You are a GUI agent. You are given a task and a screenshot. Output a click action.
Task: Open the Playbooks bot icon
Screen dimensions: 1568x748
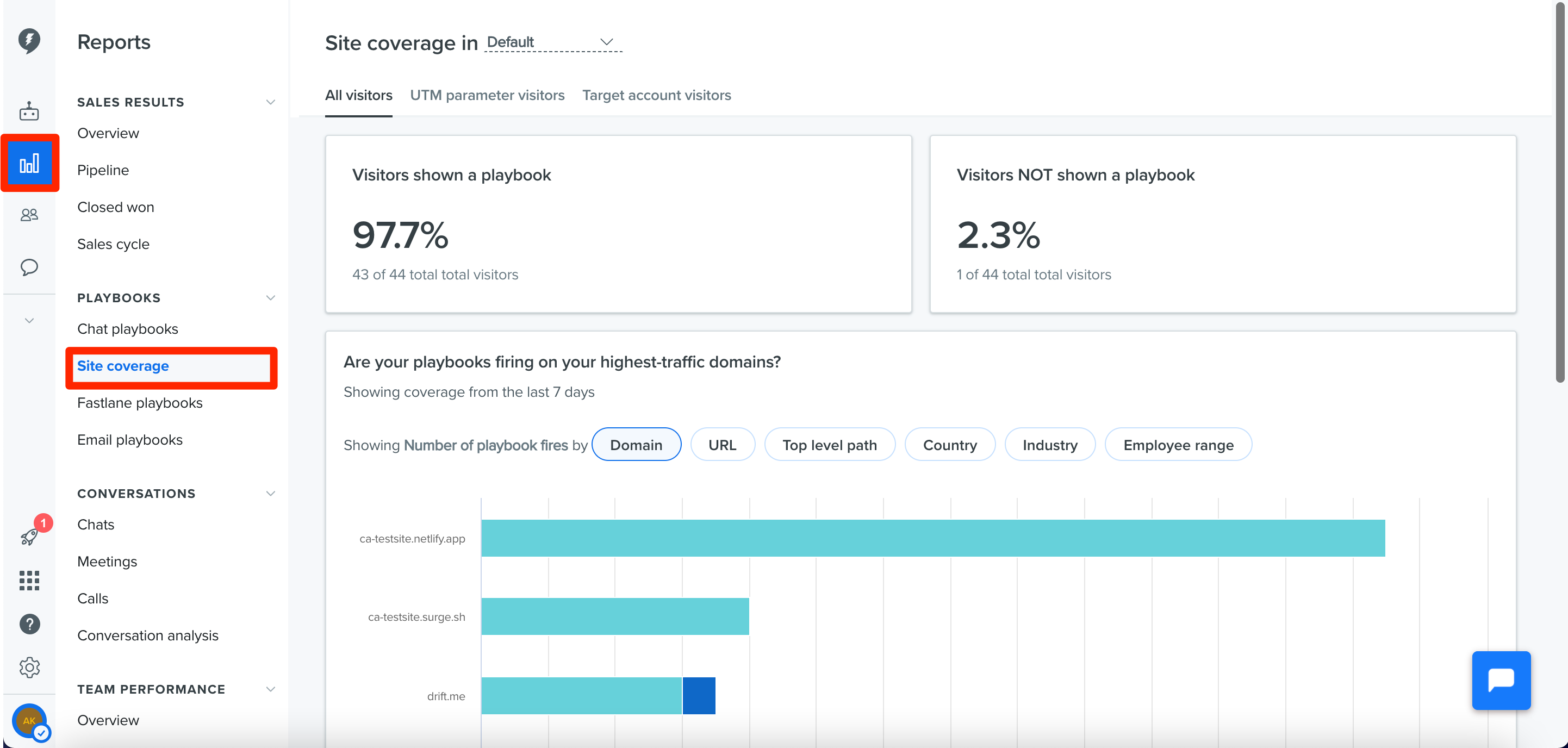[x=29, y=111]
